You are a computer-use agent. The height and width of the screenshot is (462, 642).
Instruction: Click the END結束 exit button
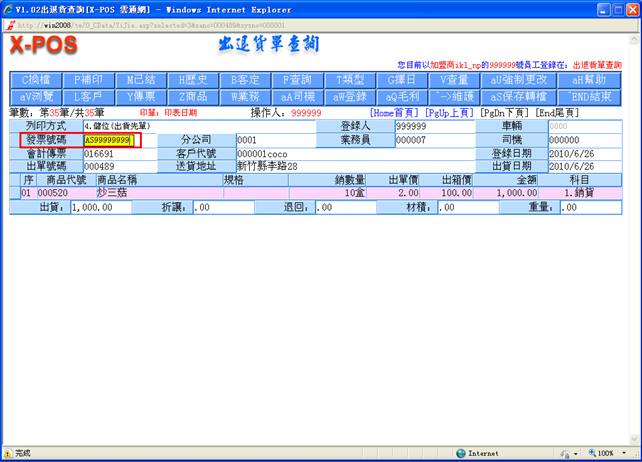pos(582,96)
